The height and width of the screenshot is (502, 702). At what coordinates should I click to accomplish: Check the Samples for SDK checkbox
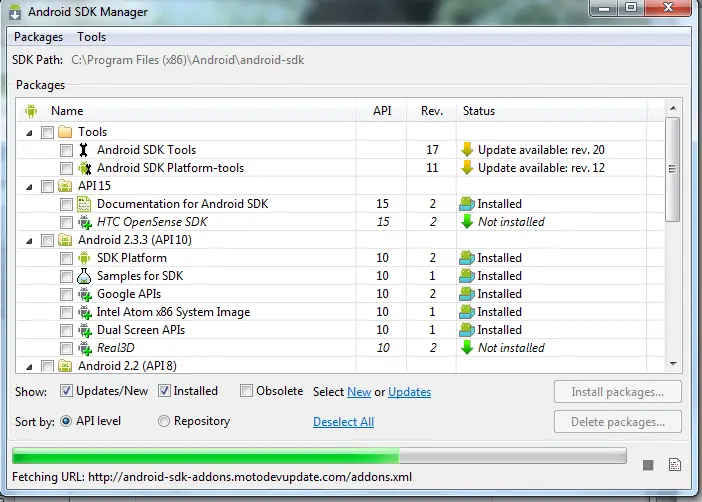click(x=66, y=276)
